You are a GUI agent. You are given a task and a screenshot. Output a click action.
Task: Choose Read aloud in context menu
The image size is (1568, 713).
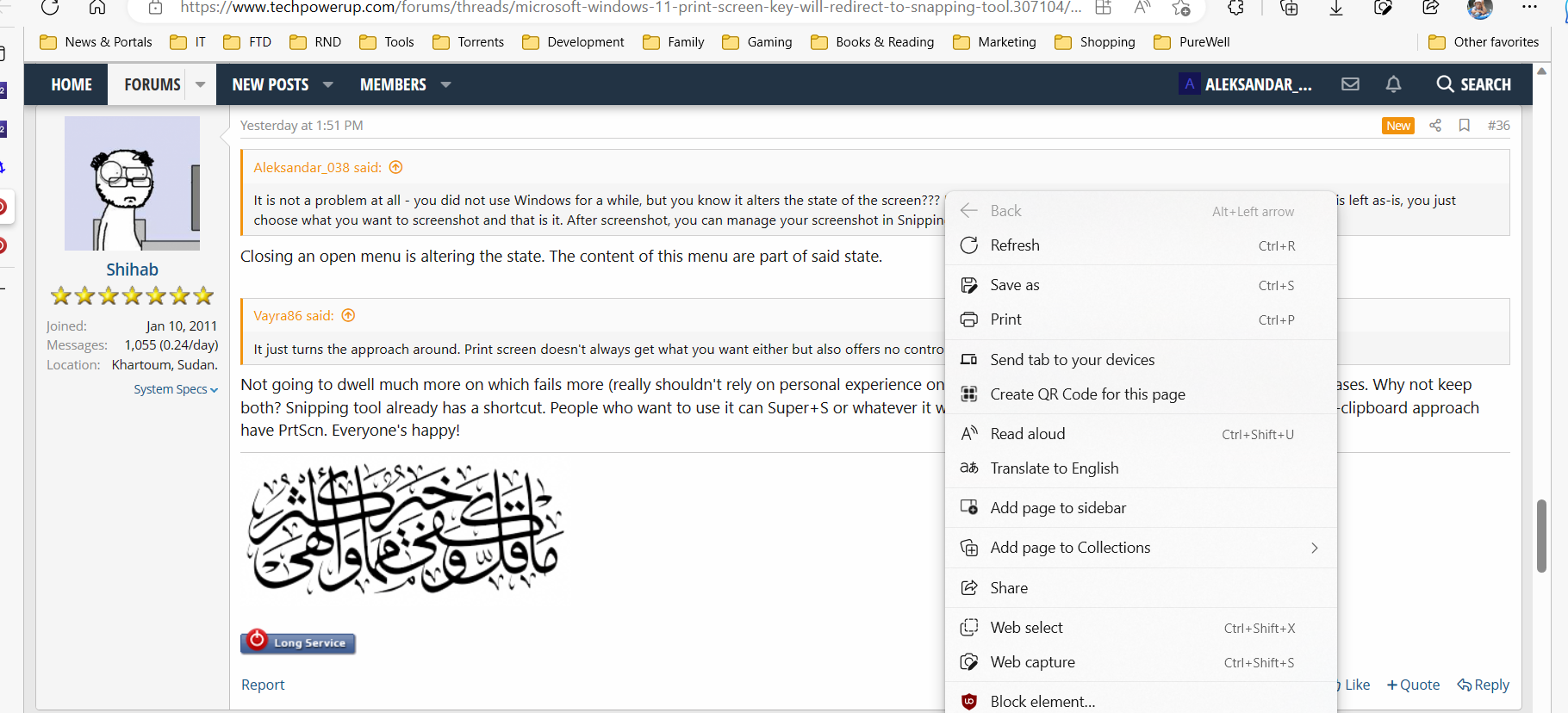[x=1141, y=434]
